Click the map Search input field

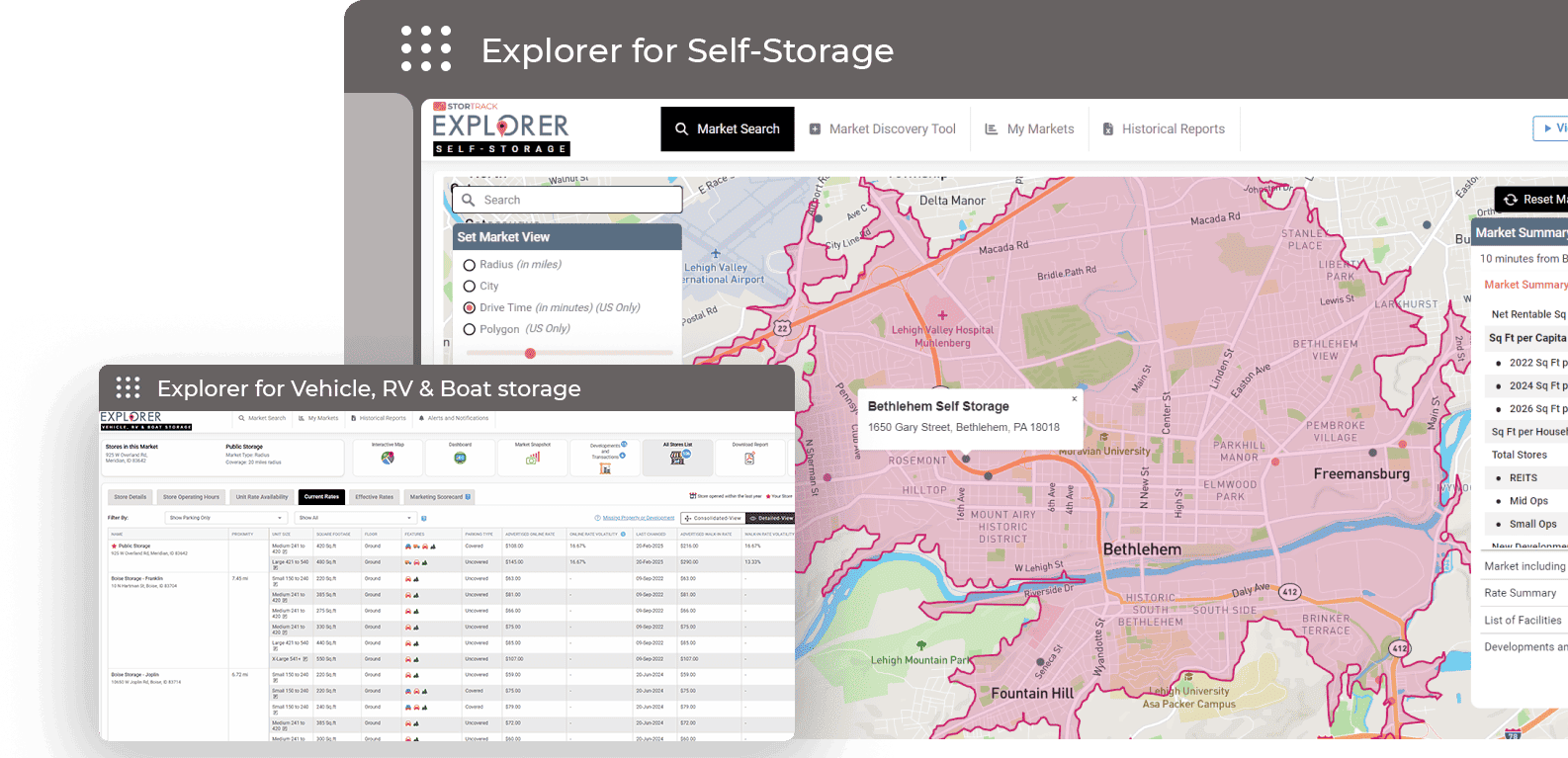click(567, 201)
